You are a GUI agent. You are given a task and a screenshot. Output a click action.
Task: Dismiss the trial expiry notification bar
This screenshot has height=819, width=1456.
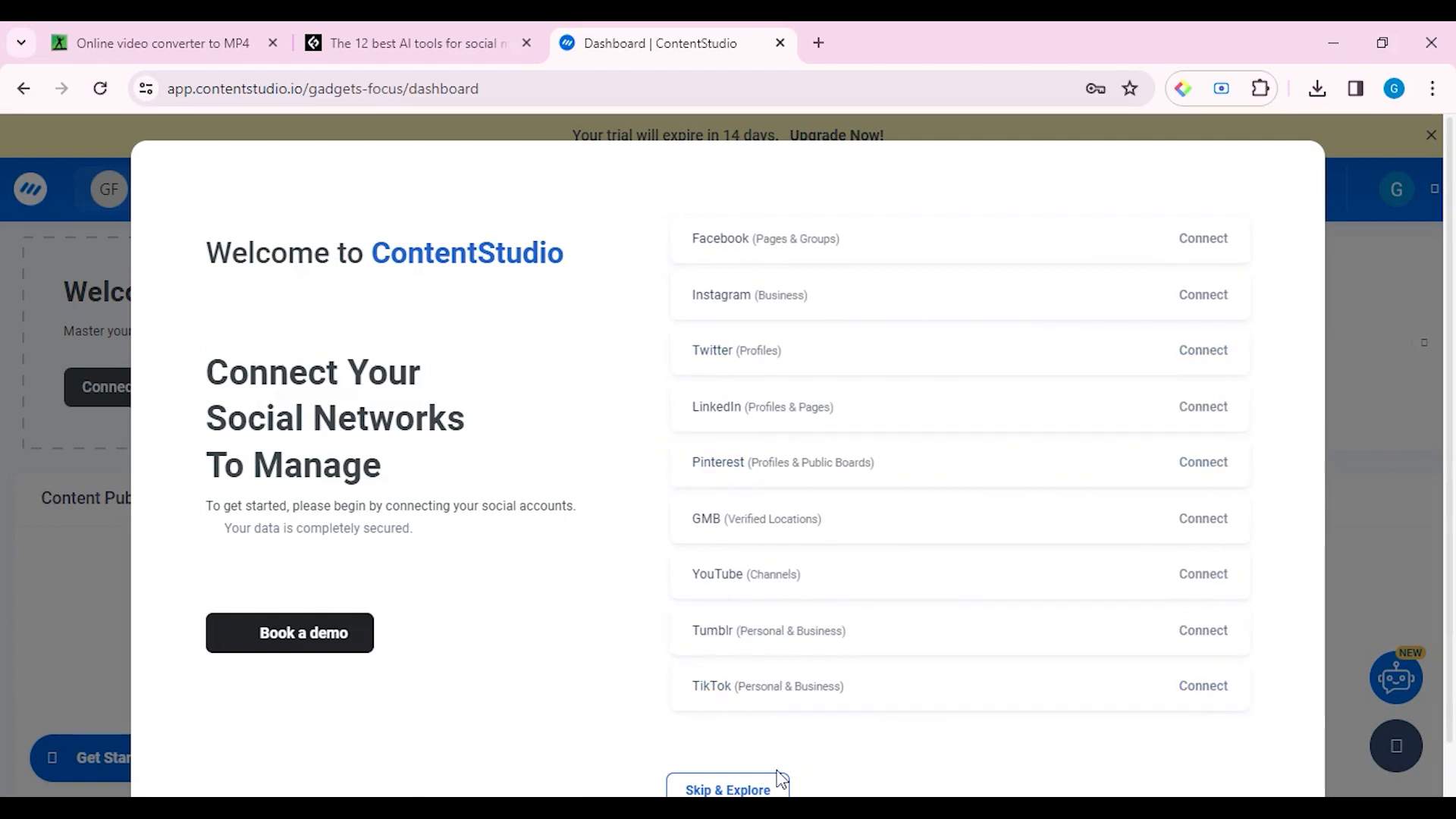(x=1431, y=134)
